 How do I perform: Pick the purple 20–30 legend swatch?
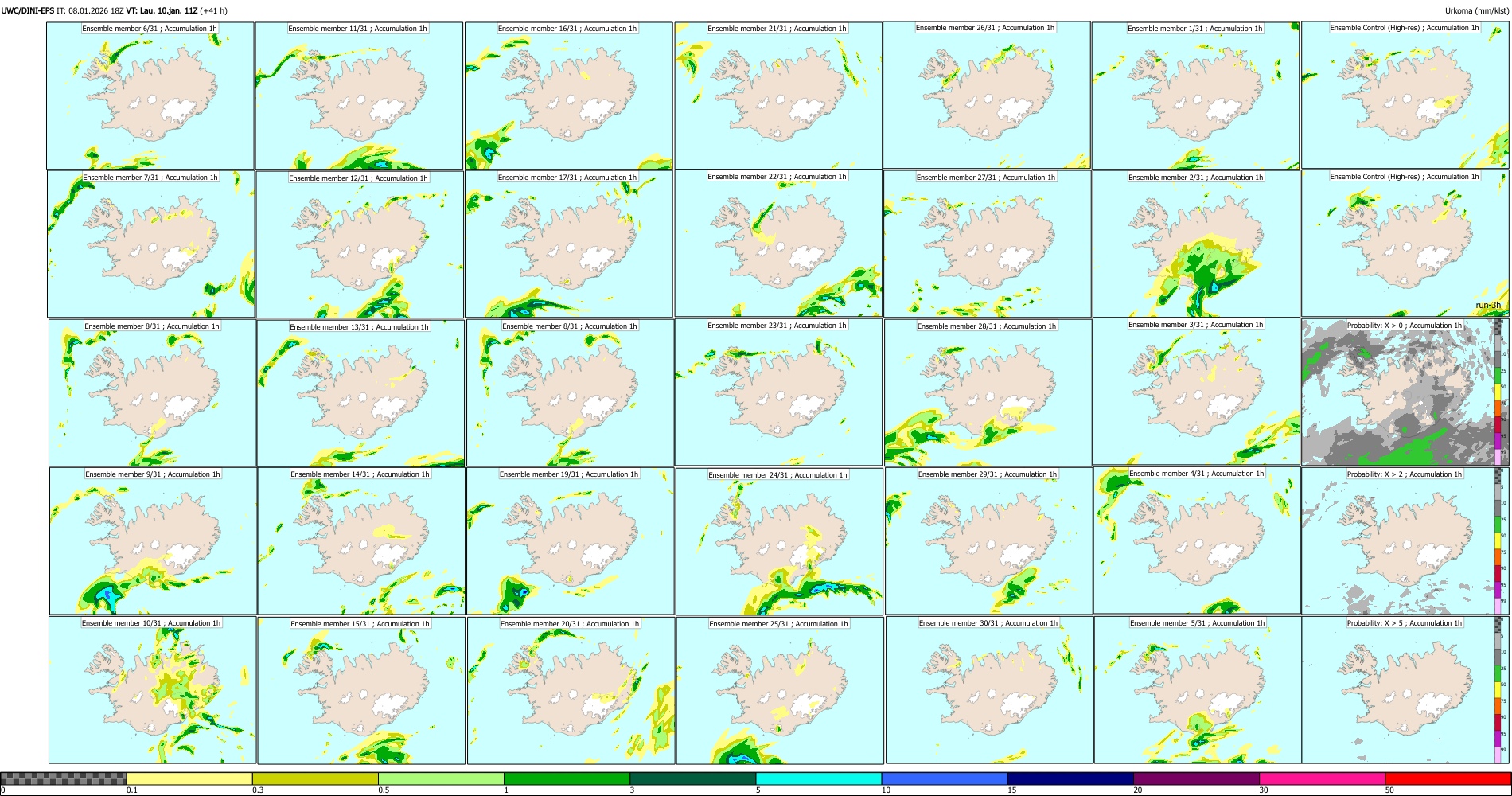pos(1196,778)
